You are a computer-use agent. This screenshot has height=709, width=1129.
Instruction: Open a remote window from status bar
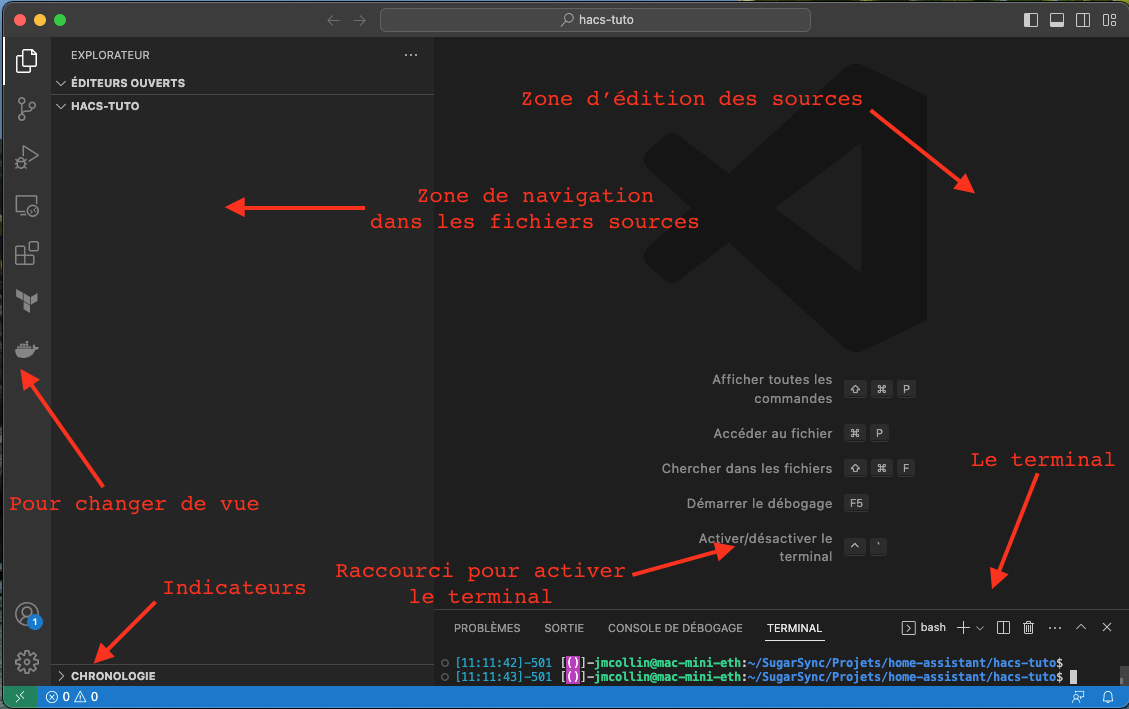[x=20, y=697]
